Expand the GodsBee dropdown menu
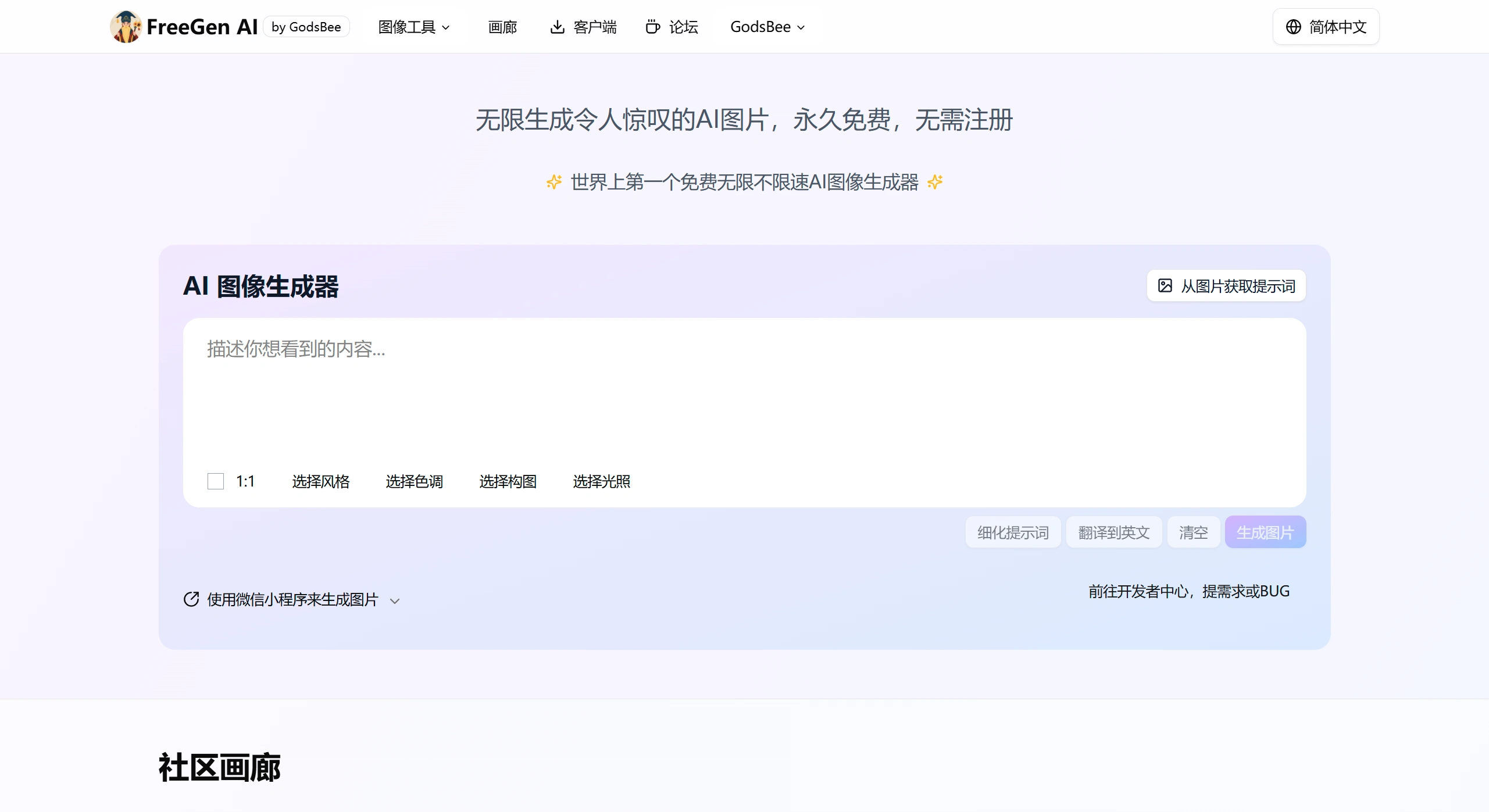This screenshot has height=812, width=1489. tap(767, 27)
